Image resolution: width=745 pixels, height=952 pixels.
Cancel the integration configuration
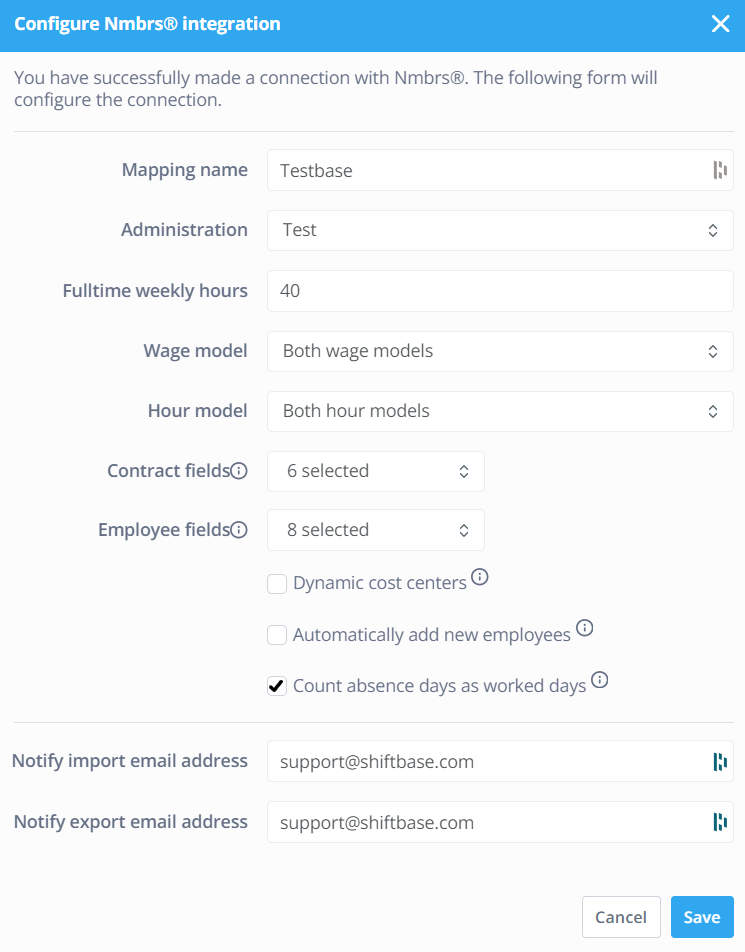click(621, 916)
